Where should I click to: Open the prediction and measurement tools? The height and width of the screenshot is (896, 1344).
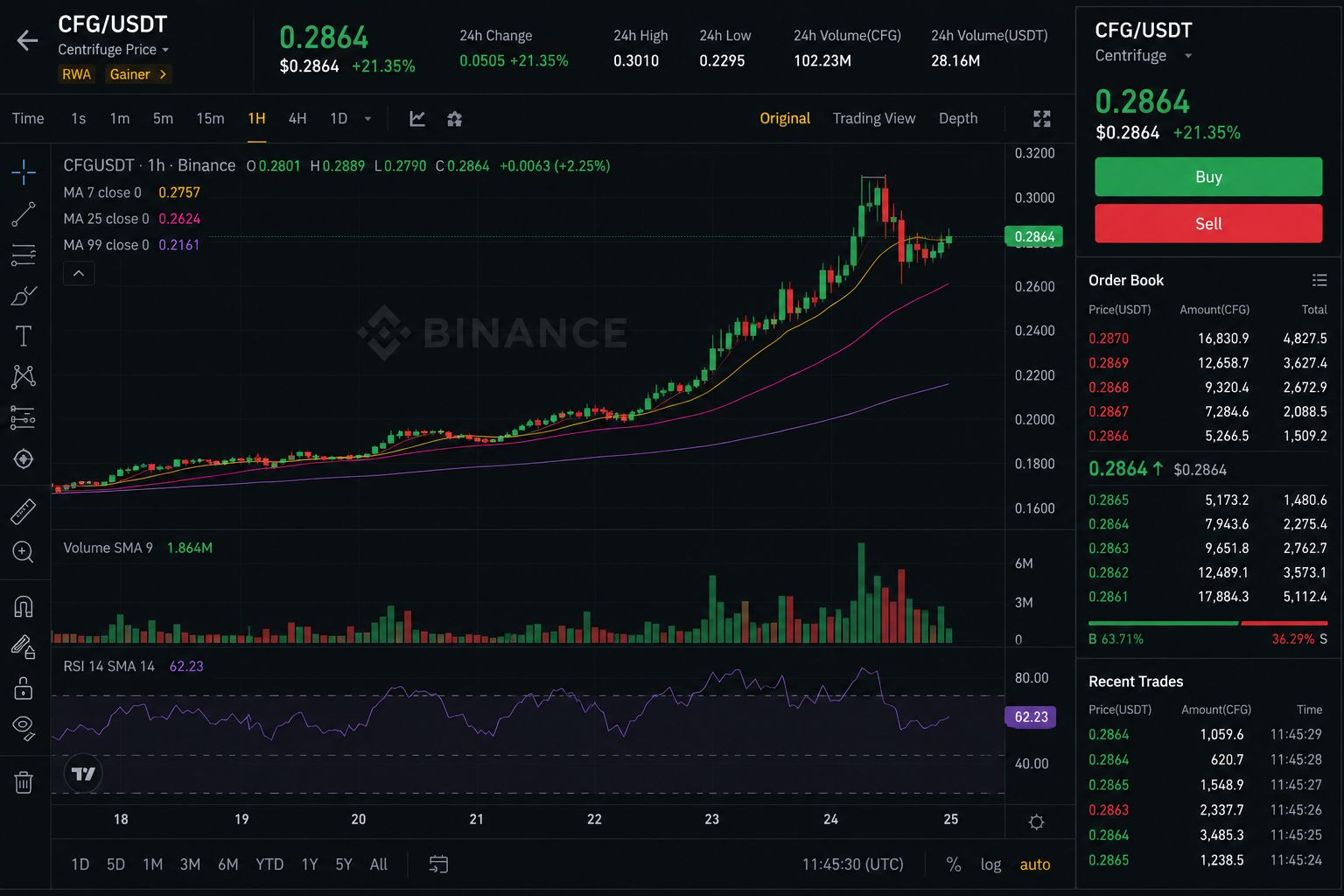click(x=24, y=418)
